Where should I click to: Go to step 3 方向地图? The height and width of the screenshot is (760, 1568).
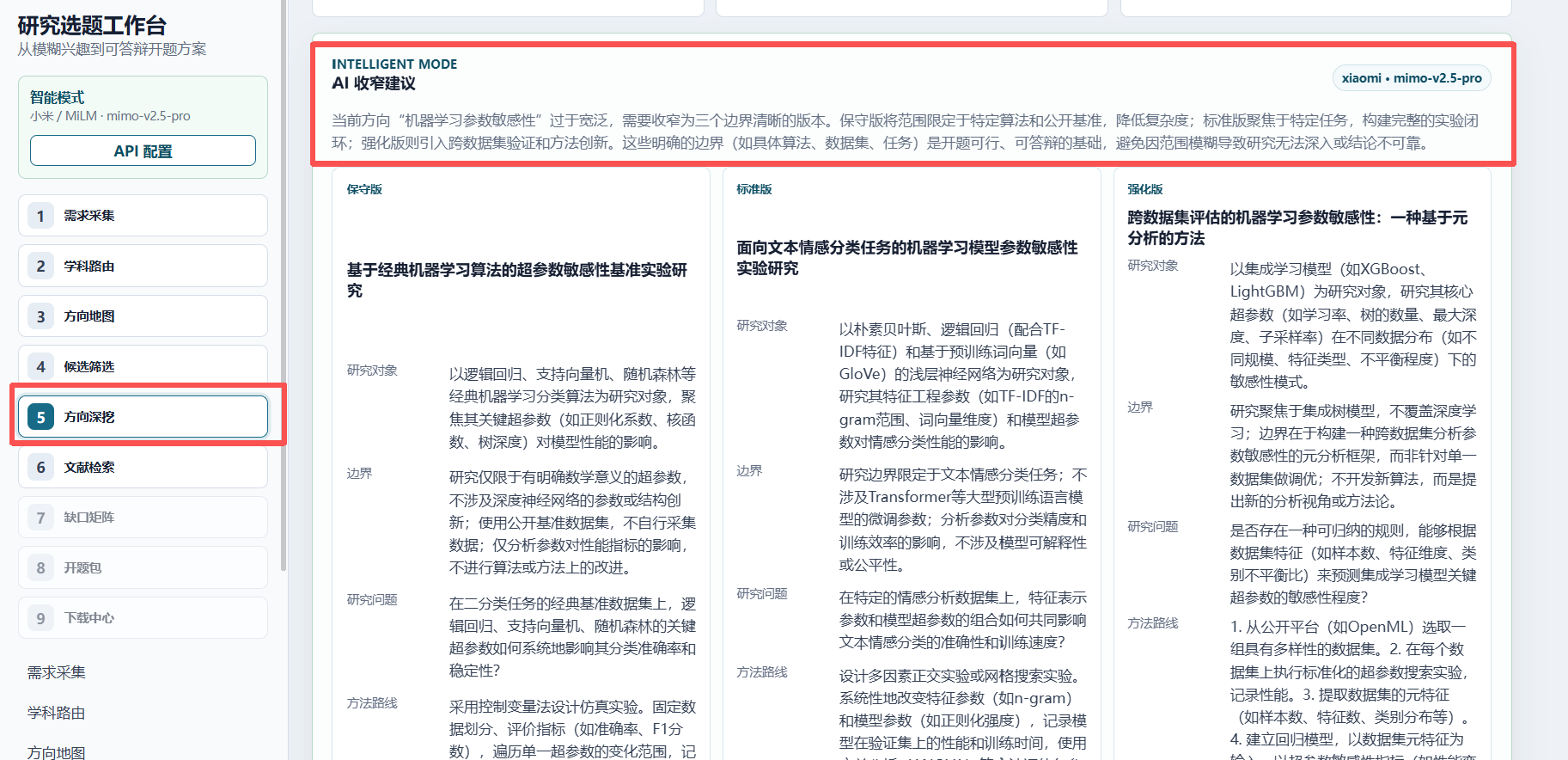click(x=143, y=316)
